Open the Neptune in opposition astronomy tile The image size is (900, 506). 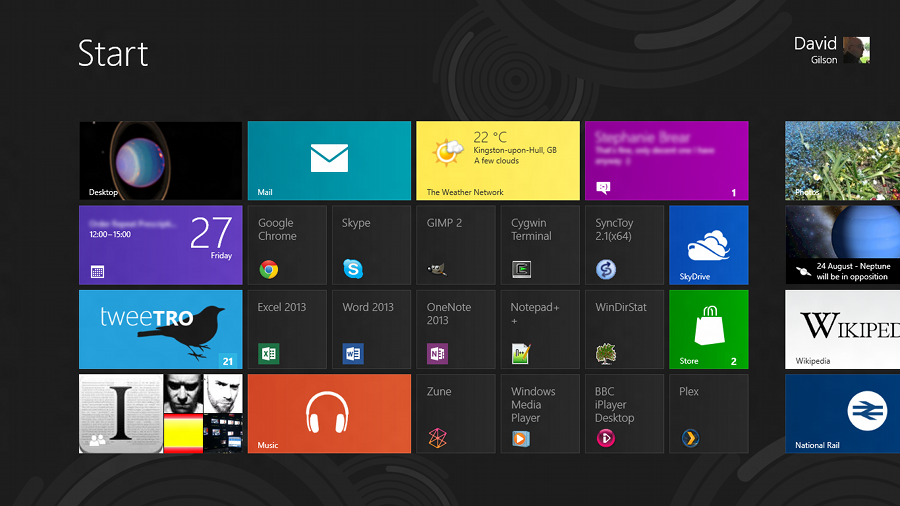pyautogui.click(x=843, y=245)
